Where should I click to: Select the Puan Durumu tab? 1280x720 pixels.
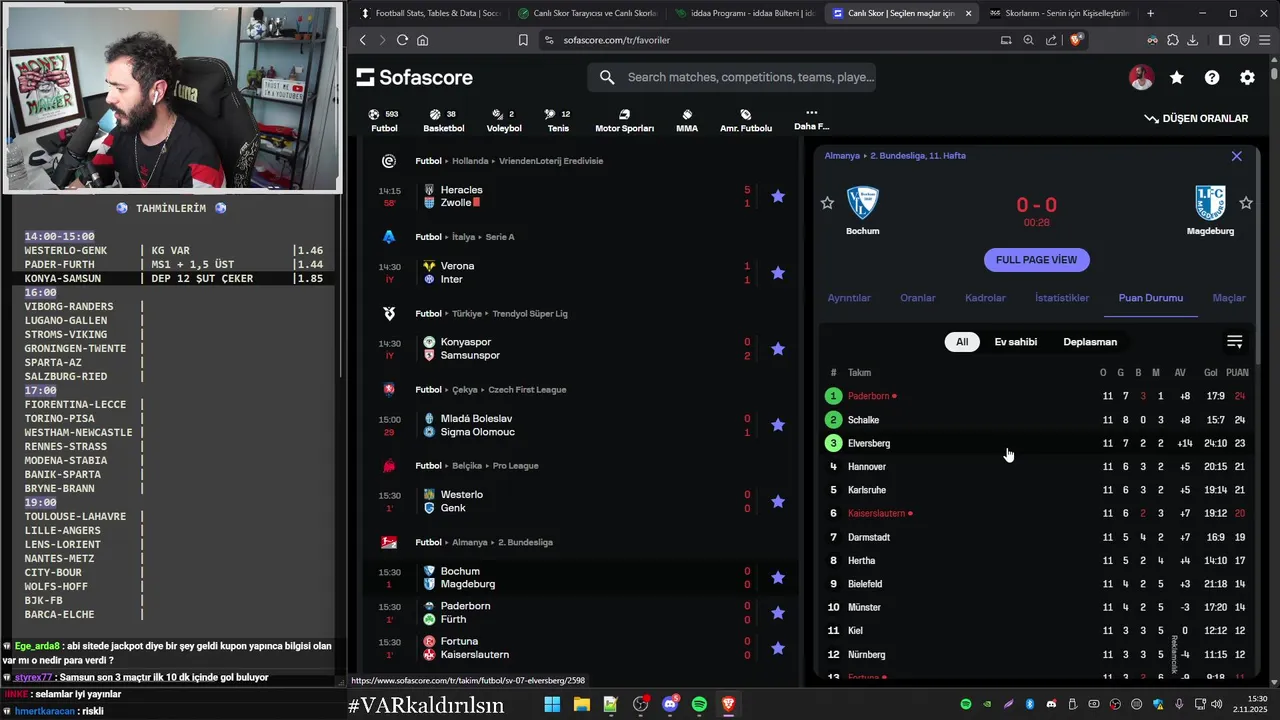coord(1150,298)
